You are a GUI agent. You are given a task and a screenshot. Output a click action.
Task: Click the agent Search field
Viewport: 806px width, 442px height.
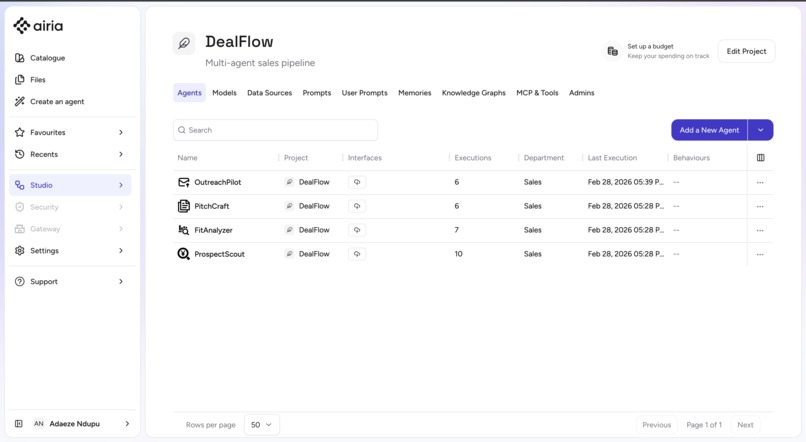[276, 130]
